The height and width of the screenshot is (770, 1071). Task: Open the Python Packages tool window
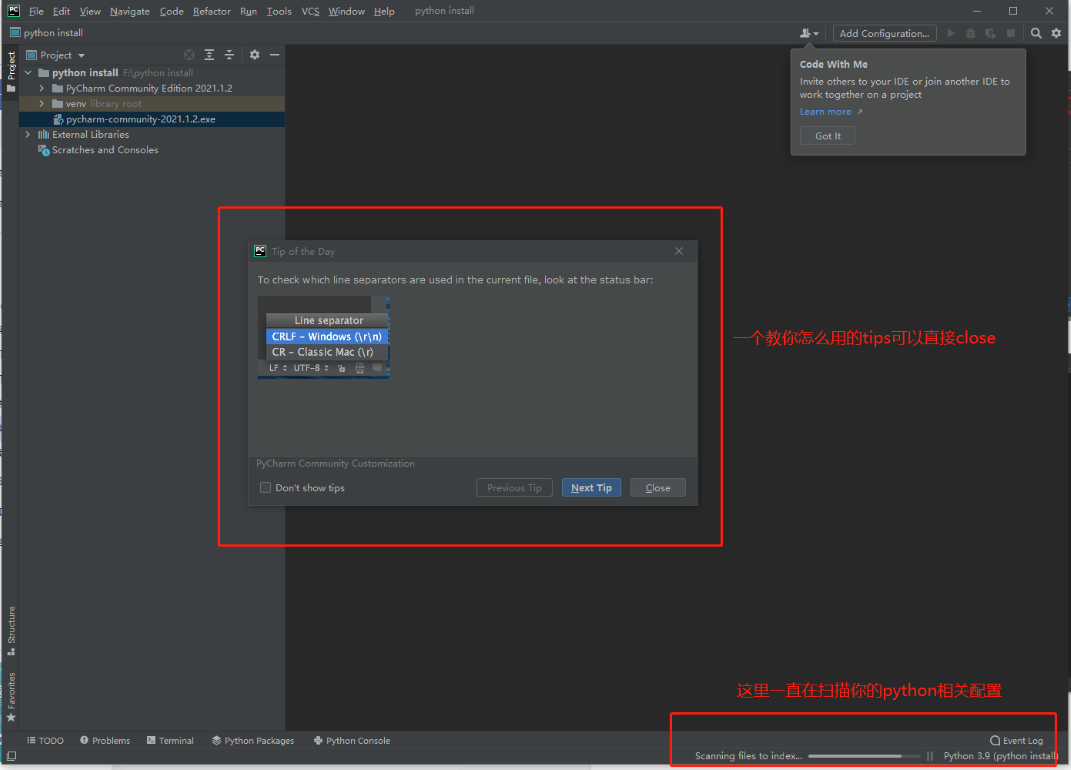click(x=253, y=741)
